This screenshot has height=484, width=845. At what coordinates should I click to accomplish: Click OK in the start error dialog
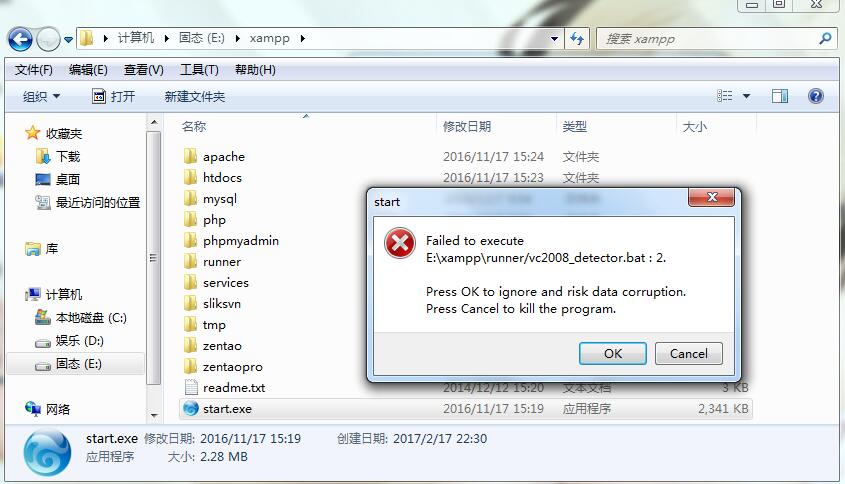click(x=613, y=354)
